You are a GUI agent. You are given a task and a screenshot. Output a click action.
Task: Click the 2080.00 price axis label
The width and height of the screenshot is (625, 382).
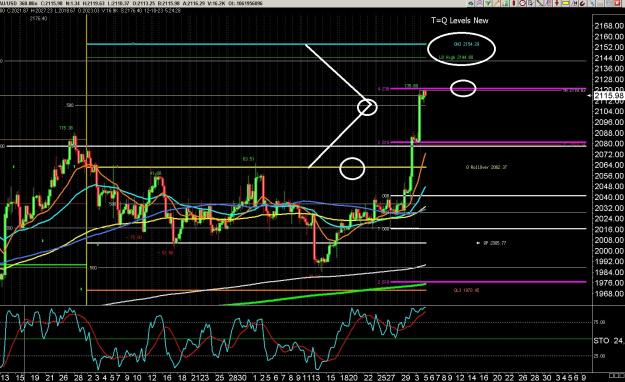pos(609,144)
